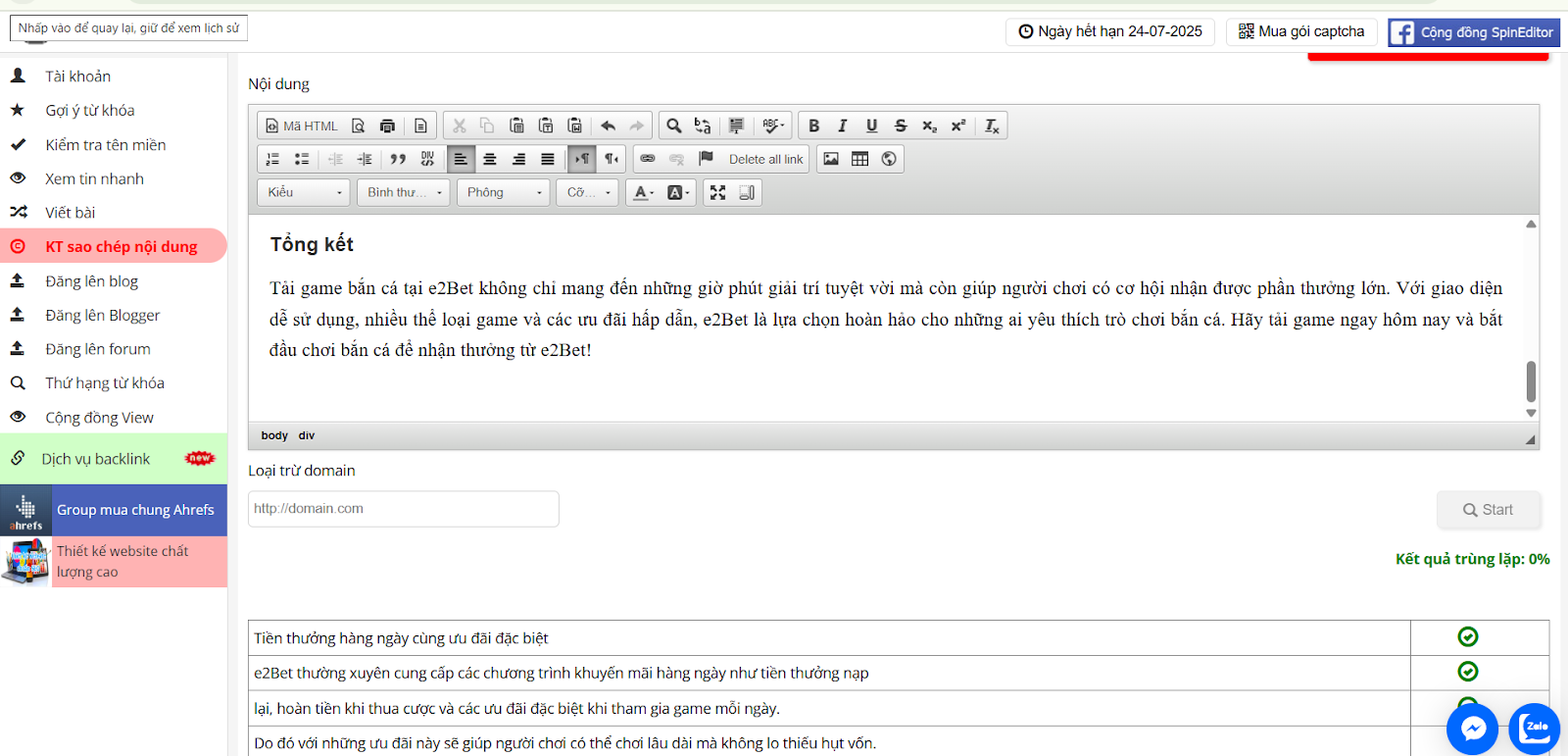1568x756 pixels.
Task: Open the Messenger chat bubble
Action: [x=1473, y=729]
